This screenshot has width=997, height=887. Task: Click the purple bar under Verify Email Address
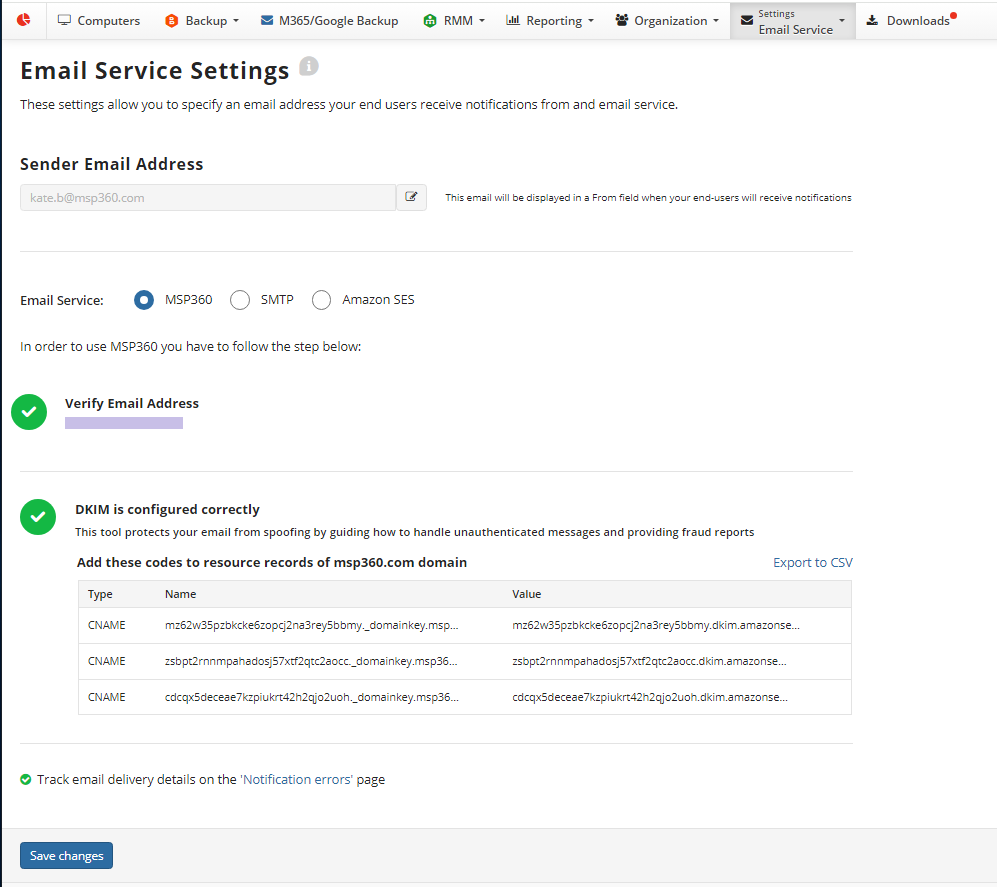coord(124,423)
